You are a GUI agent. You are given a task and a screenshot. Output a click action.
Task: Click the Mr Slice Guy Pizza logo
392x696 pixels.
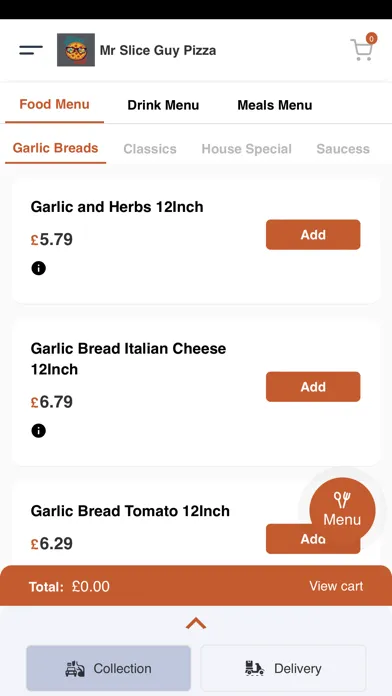76,50
